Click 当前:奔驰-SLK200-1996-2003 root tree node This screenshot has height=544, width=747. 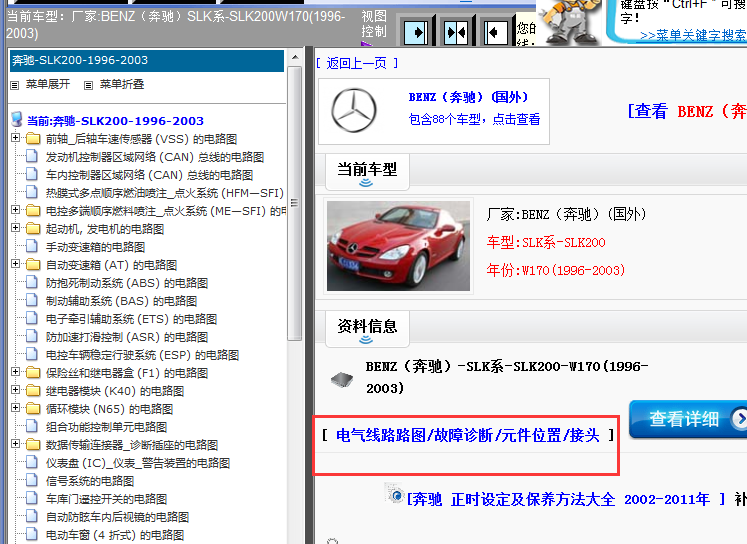coord(115,121)
